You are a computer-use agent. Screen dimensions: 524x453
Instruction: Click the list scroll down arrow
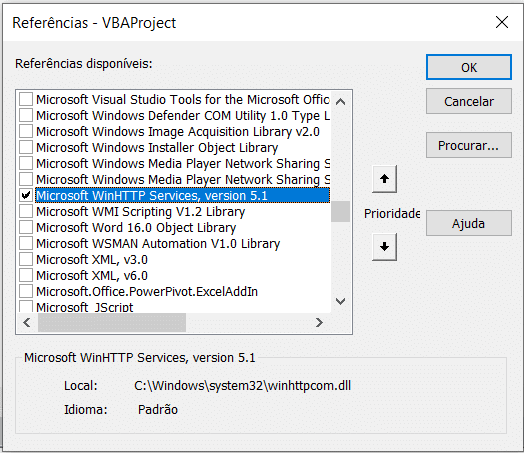[x=340, y=301]
